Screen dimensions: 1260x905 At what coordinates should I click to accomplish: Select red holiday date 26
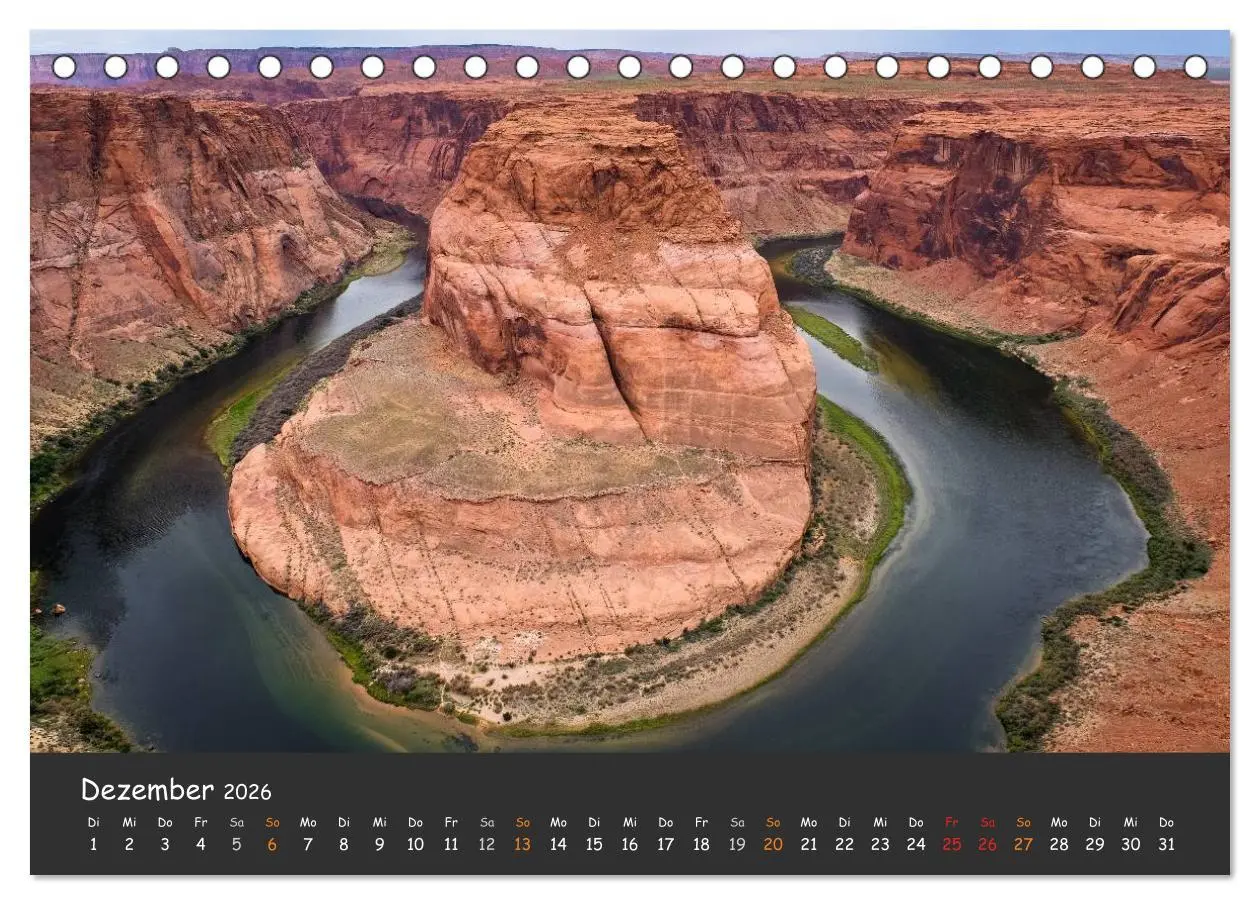click(988, 844)
